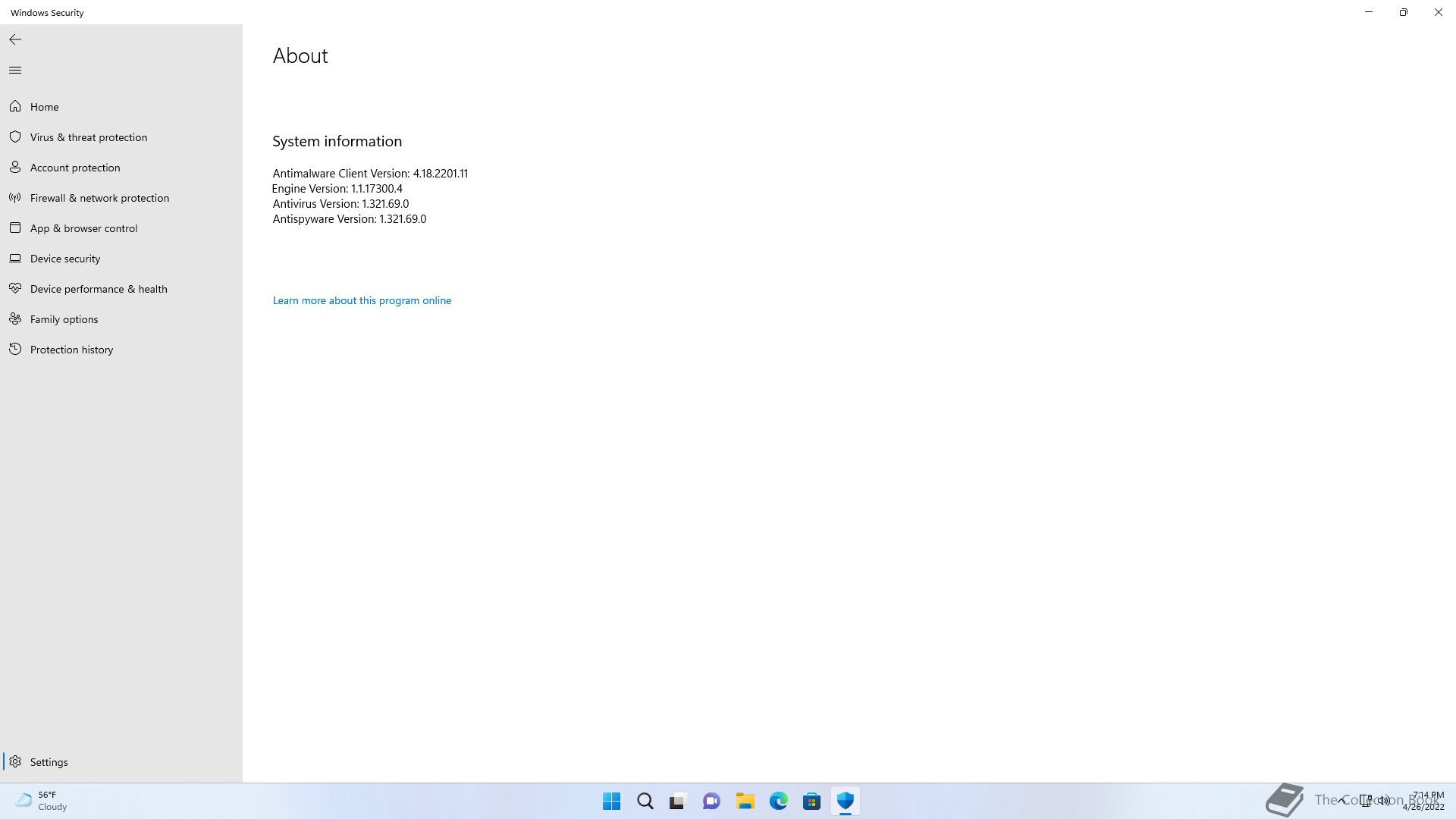This screenshot has width=1456, height=819.
Task: Click Engine Version 1.1.17300.4 text
Action: tap(337, 189)
